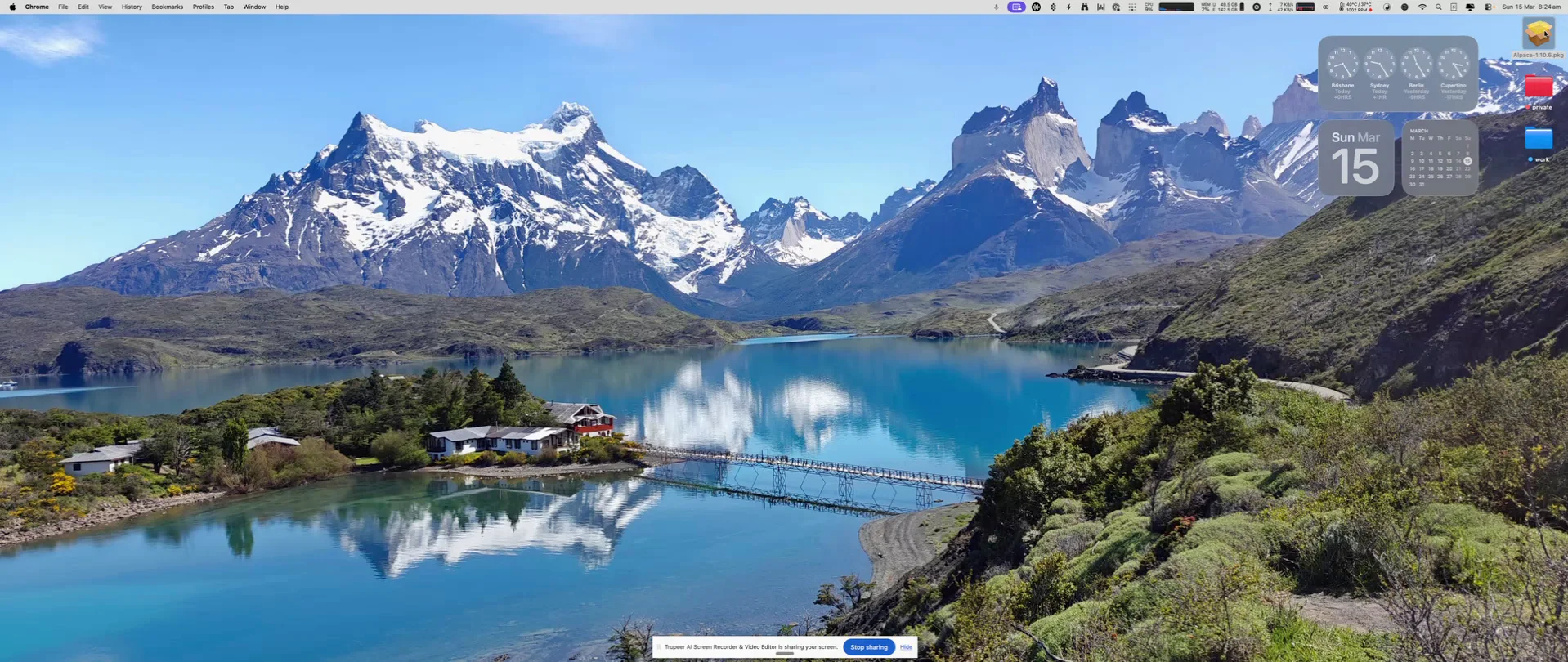Image resolution: width=1568 pixels, height=662 pixels.
Task: Select the red private folder
Action: (1538, 87)
